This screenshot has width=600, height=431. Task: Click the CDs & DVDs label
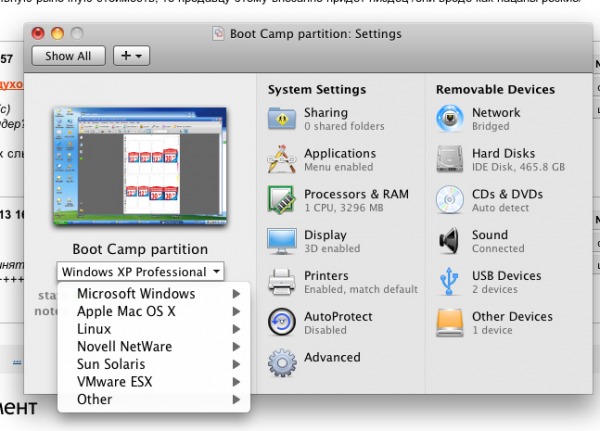(507, 194)
